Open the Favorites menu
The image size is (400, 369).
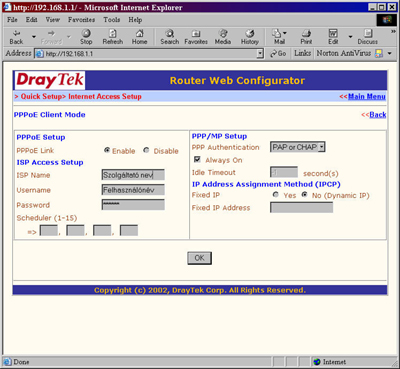(x=81, y=20)
